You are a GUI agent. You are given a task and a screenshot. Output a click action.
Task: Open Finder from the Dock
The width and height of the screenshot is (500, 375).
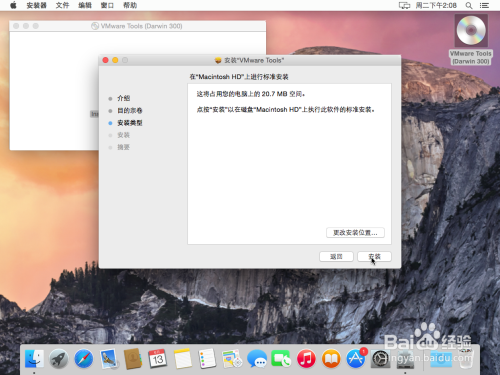tap(34, 359)
